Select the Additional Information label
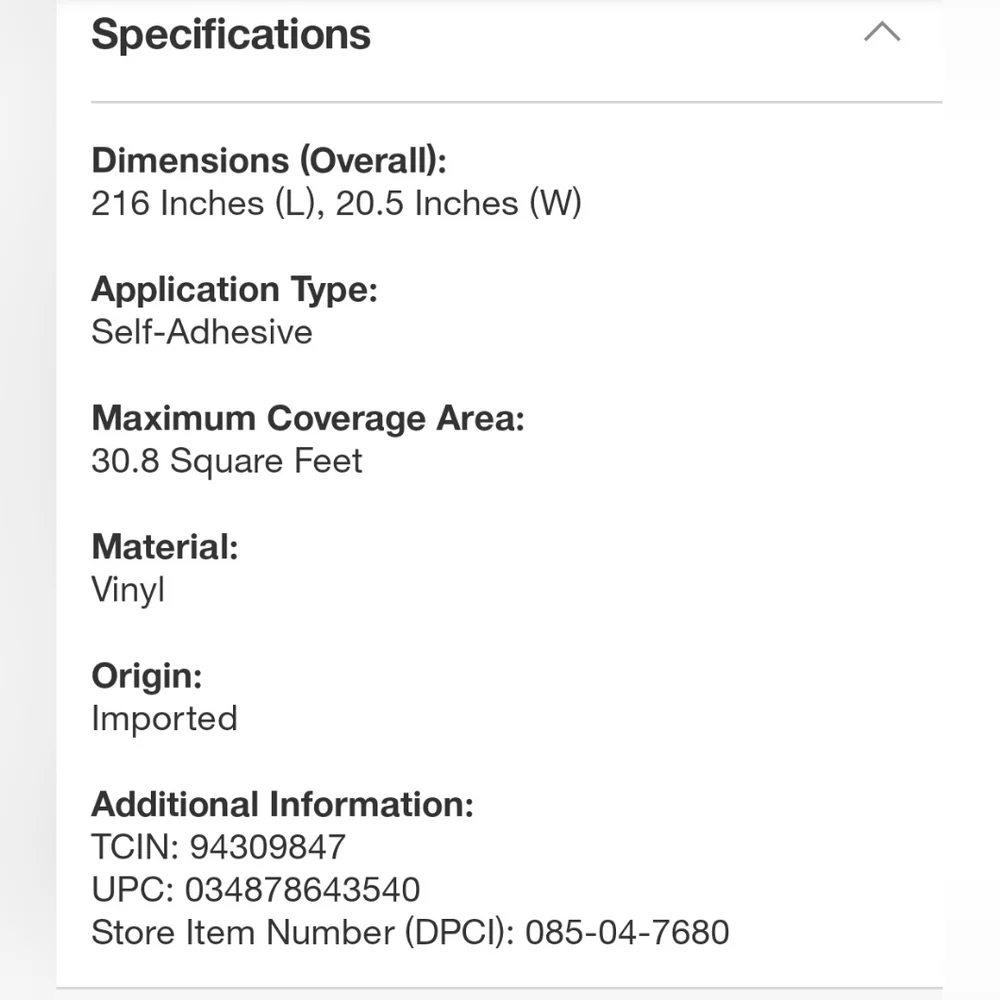 (x=283, y=804)
